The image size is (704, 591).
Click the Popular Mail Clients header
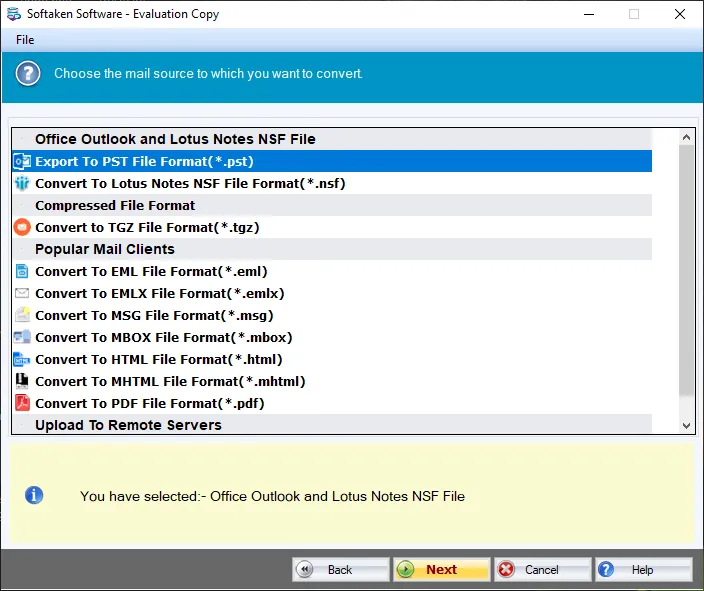332,249
